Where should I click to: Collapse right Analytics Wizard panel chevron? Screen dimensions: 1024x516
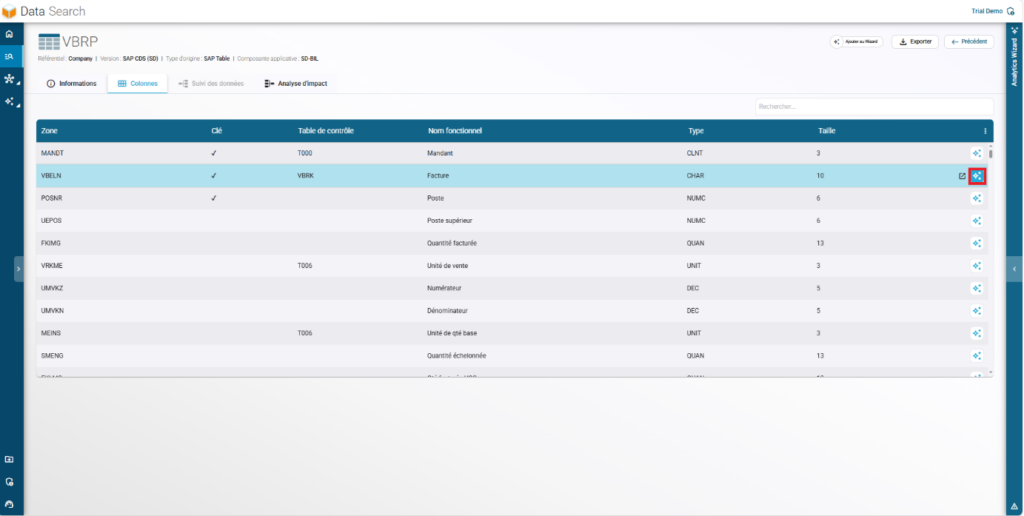[1015, 268]
